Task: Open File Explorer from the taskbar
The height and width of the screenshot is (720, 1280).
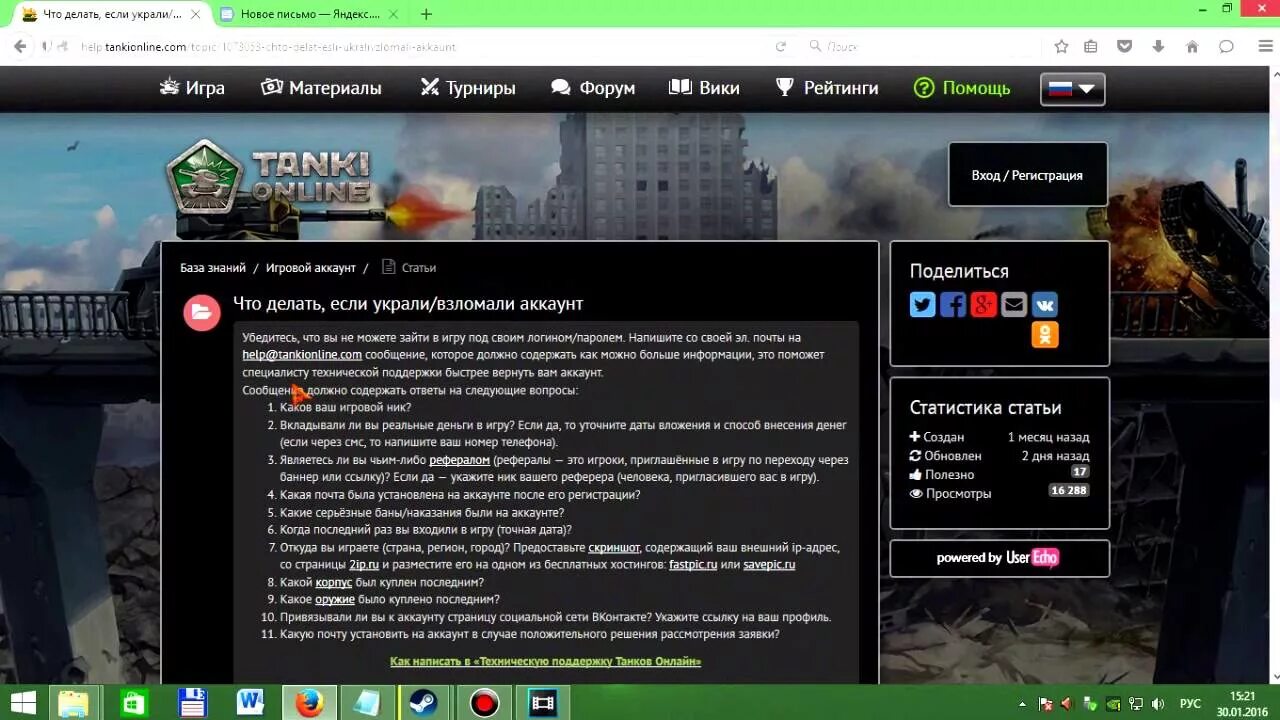Action: (x=74, y=703)
